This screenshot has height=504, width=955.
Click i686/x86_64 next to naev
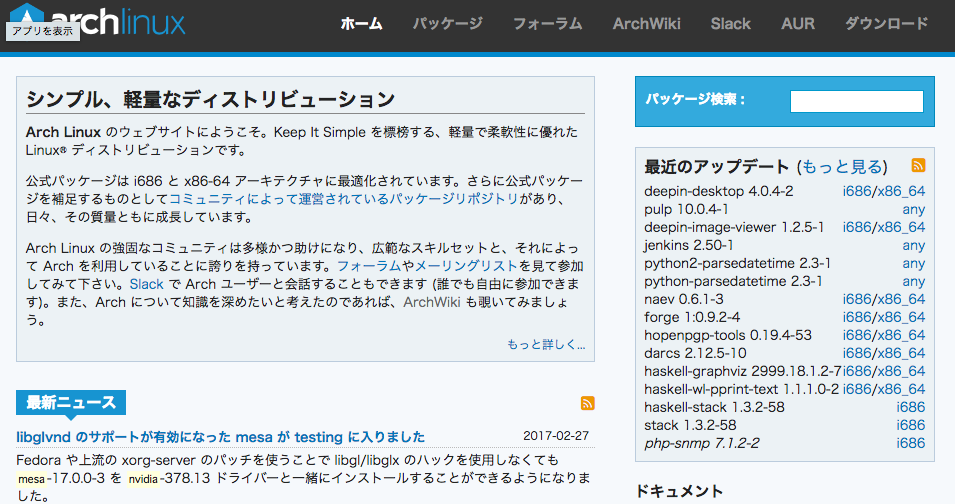[x=884, y=299]
